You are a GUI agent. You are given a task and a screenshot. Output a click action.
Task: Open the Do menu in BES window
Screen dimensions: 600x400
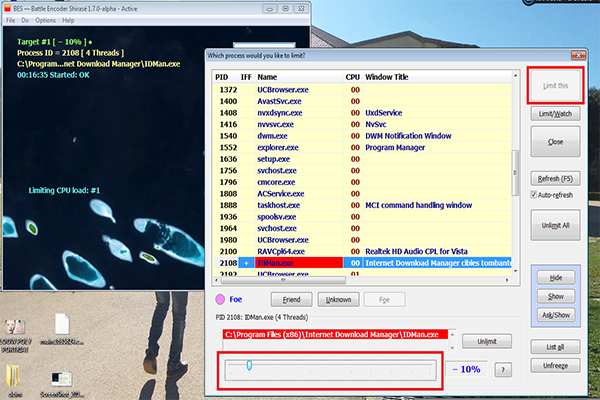click(25, 20)
